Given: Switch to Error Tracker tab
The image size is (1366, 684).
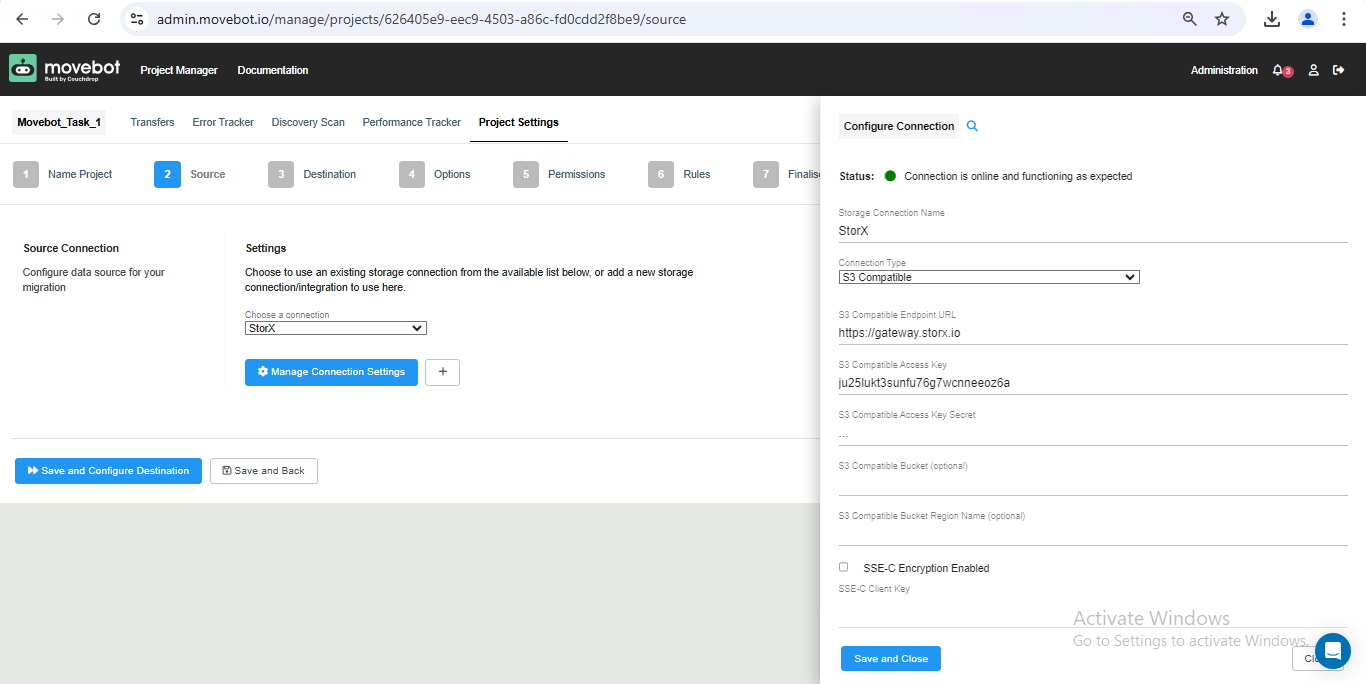Looking at the screenshot, I should click(x=223, y=122).
